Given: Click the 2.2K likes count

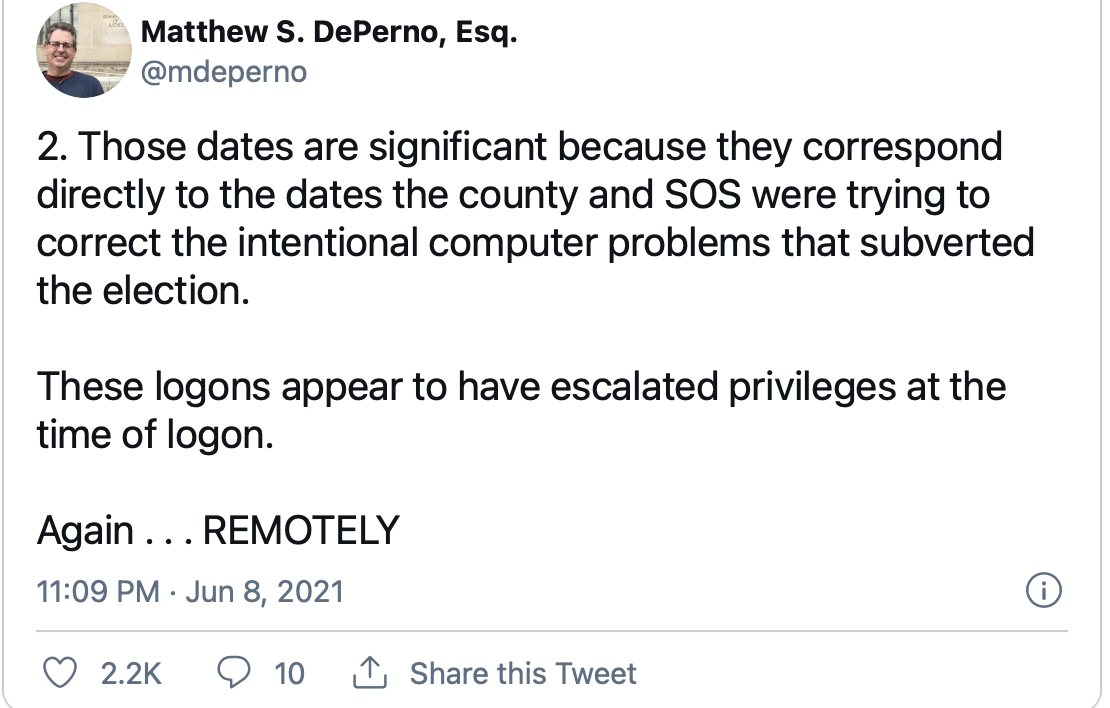Looking at the screenshot, I should click(131, 673).
